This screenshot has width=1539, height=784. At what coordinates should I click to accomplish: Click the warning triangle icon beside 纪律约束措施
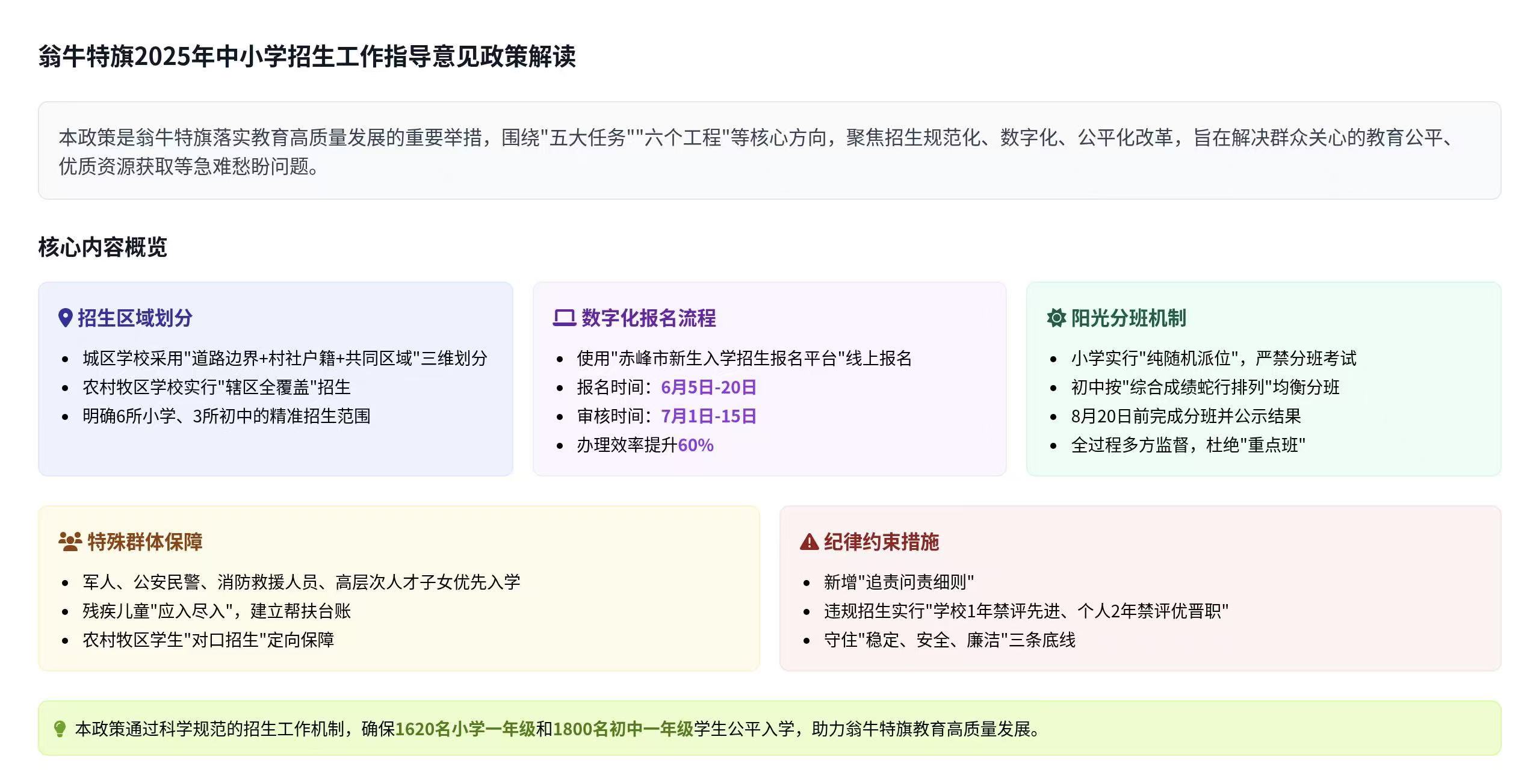pyautogui.click(x=809, y=542)
